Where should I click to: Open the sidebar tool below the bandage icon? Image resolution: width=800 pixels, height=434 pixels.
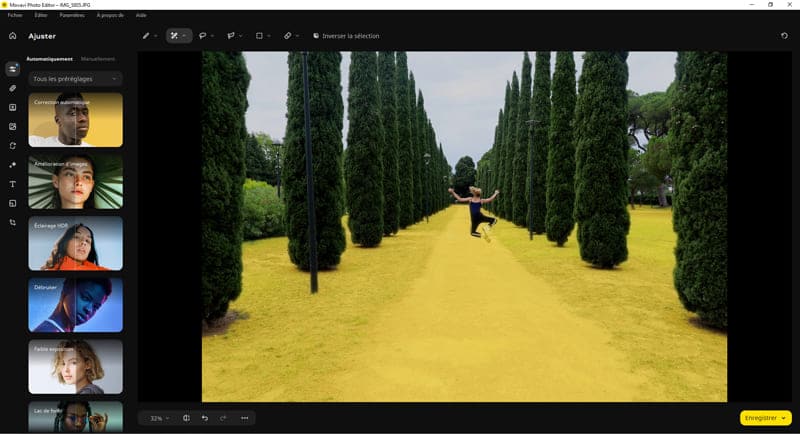13,108
